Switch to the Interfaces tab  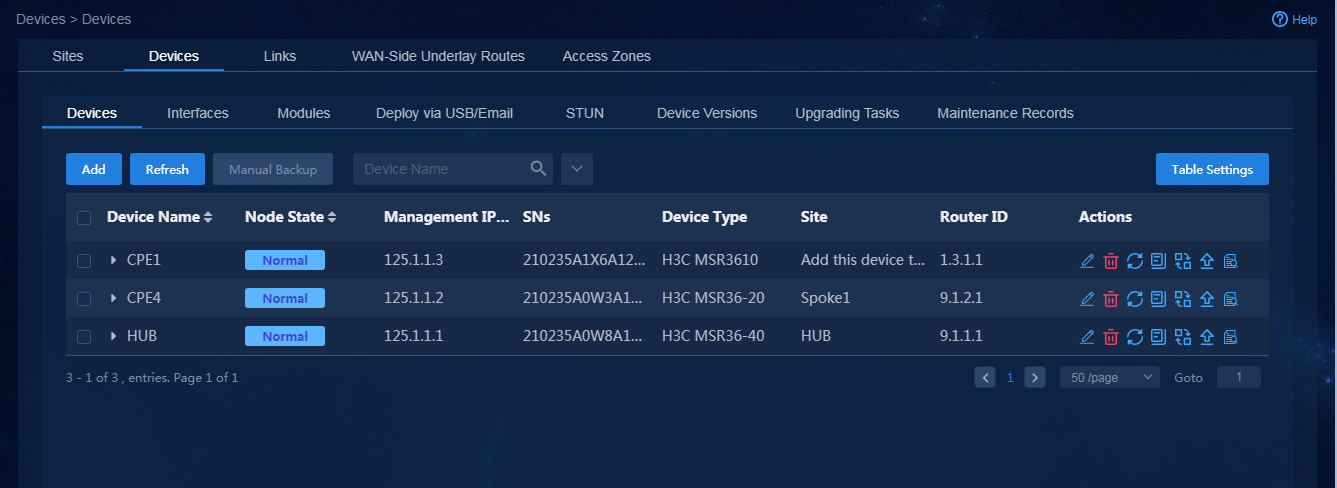pos(198,113)
